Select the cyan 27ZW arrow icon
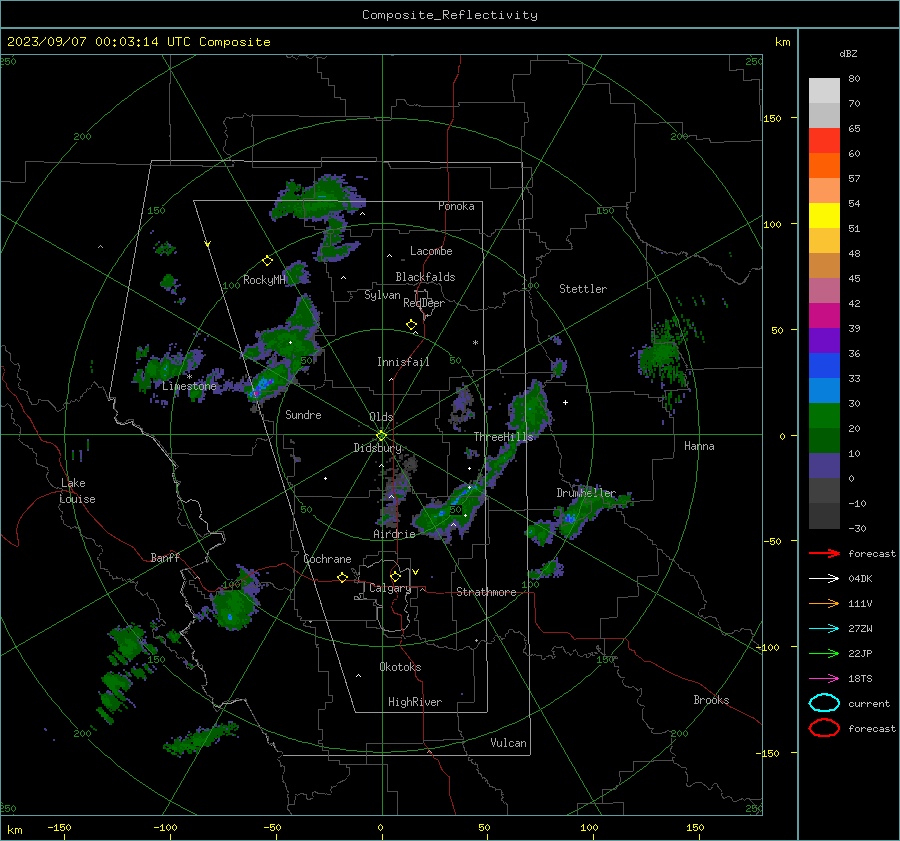900x841 pixels. pos(824,628)
